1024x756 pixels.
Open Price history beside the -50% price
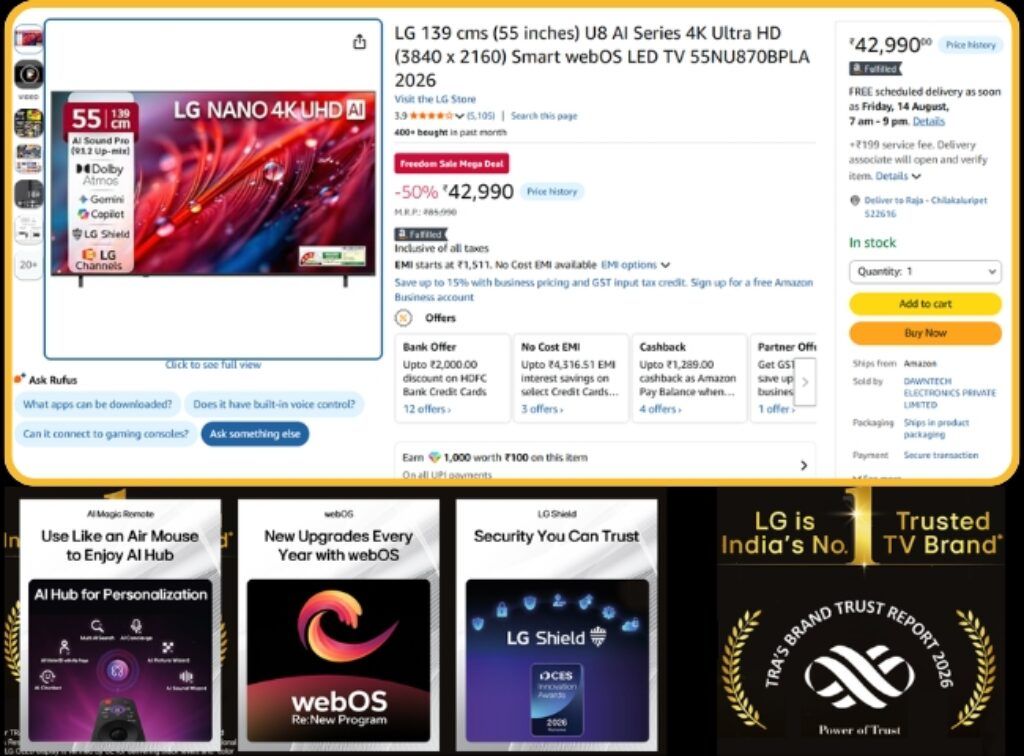tap(552, 192)
